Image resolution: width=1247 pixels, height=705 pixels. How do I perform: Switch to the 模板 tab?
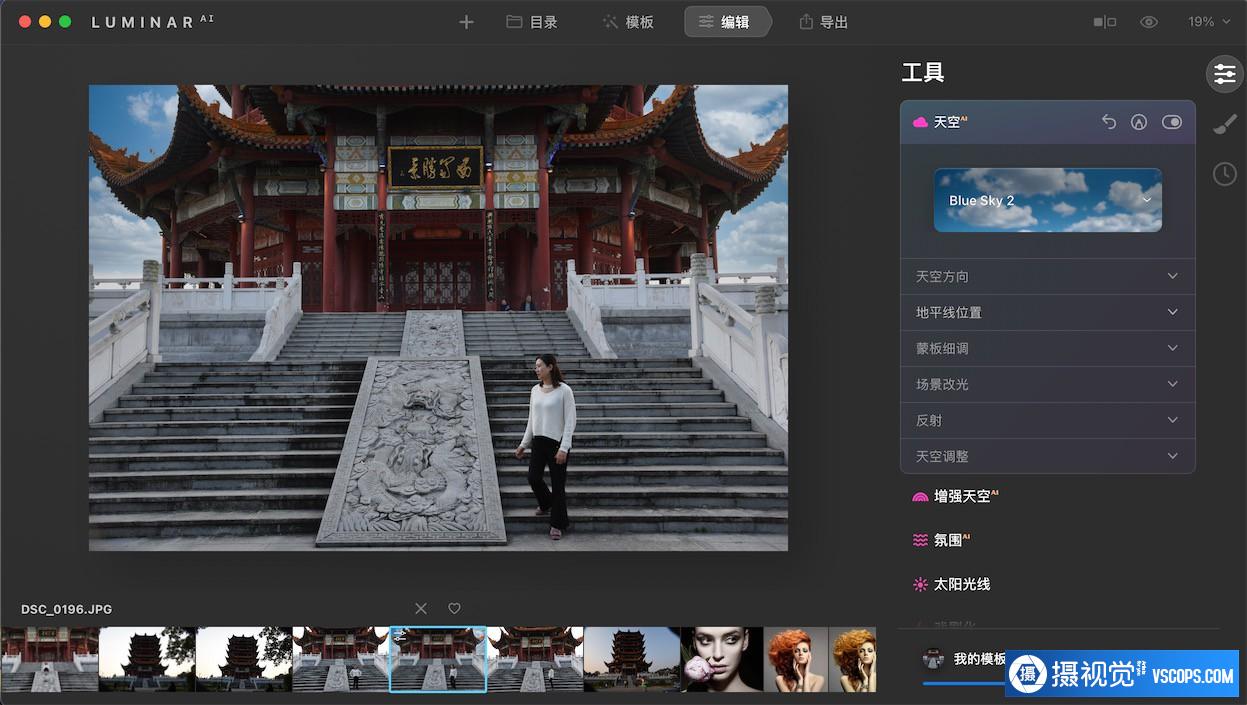point(628,22)
